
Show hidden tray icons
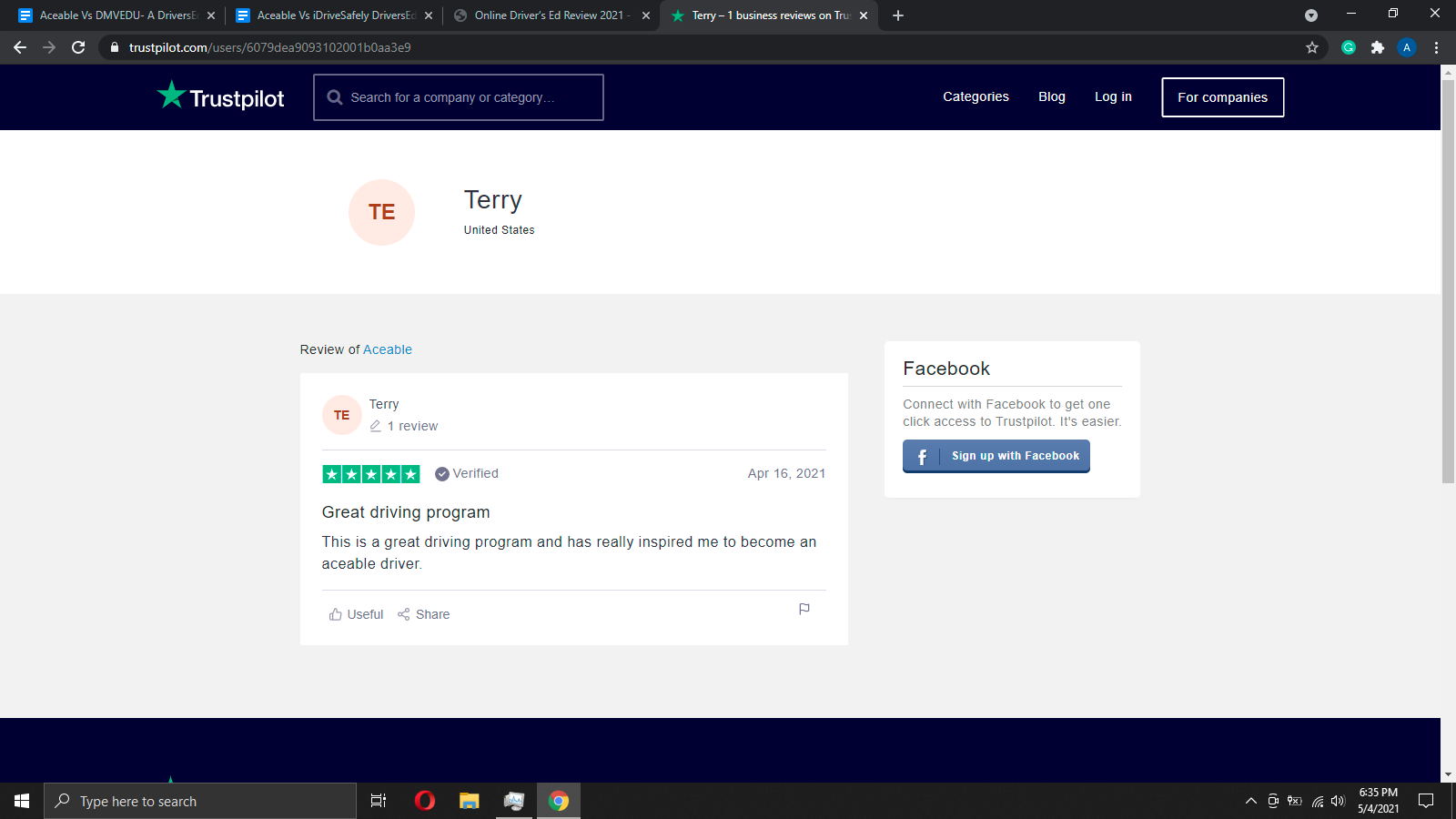click(1251, 801)
